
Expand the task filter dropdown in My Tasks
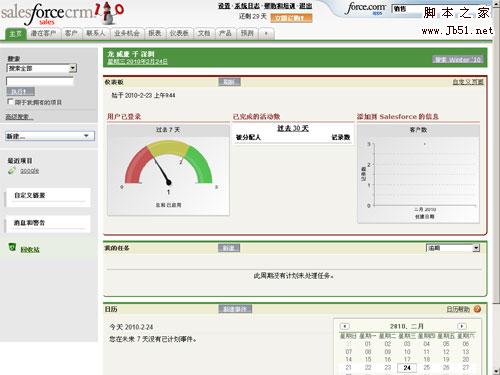tap(453, 248)
